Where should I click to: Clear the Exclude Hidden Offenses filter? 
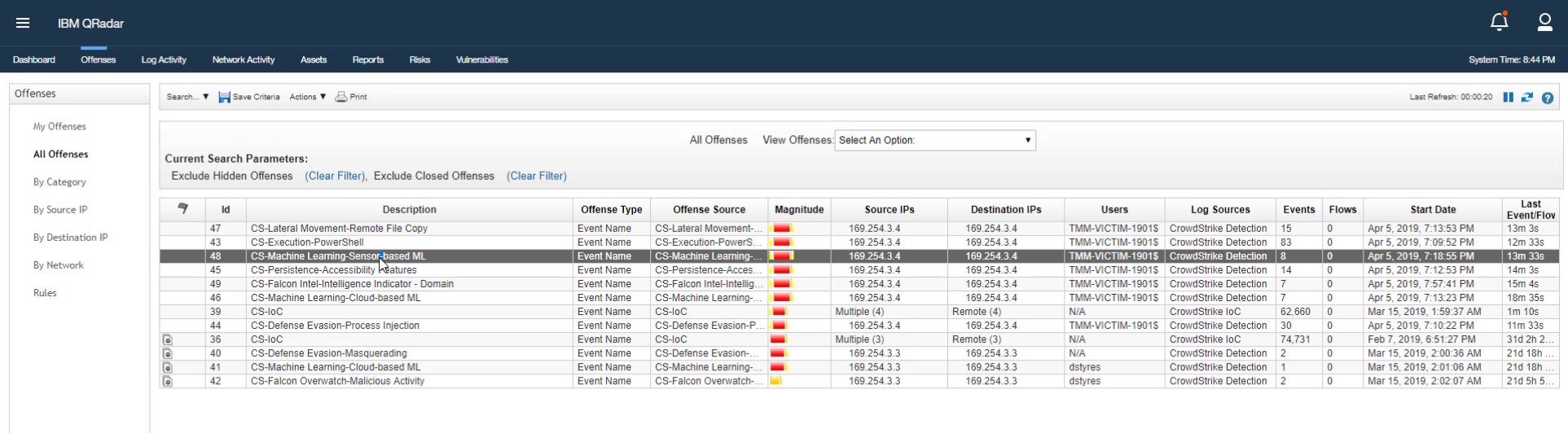335,176
